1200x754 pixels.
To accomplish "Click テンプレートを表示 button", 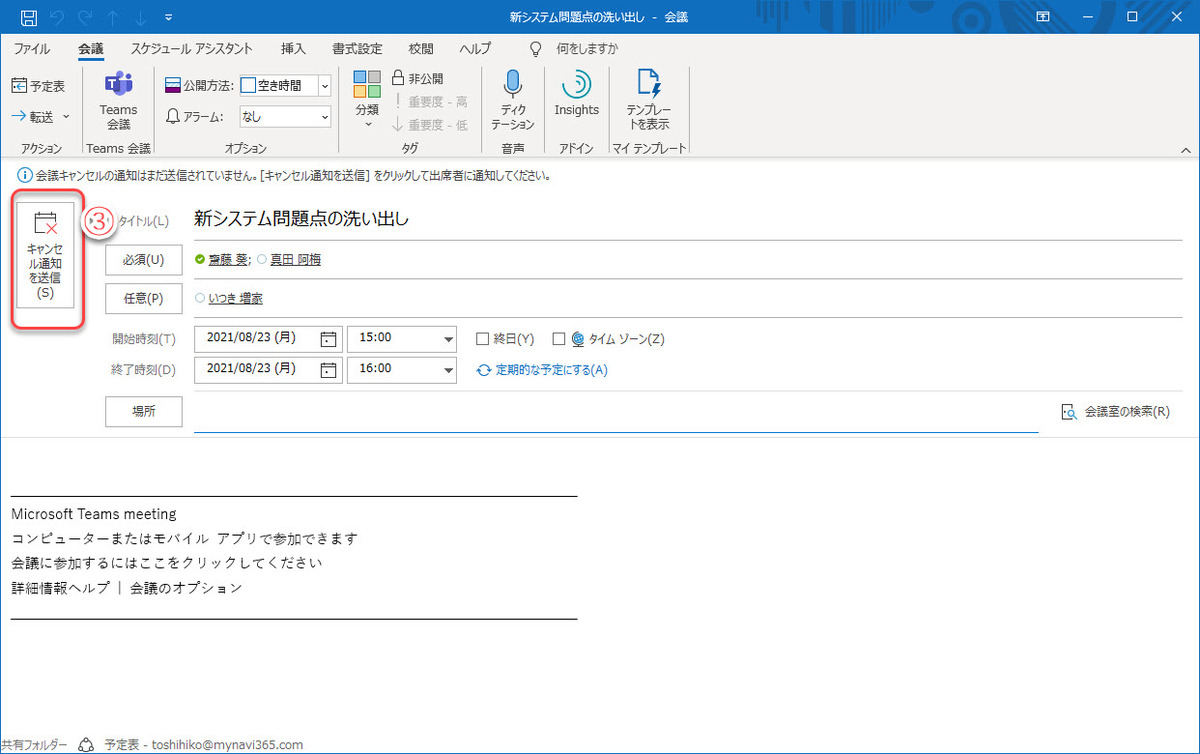I will pos(648,100).
